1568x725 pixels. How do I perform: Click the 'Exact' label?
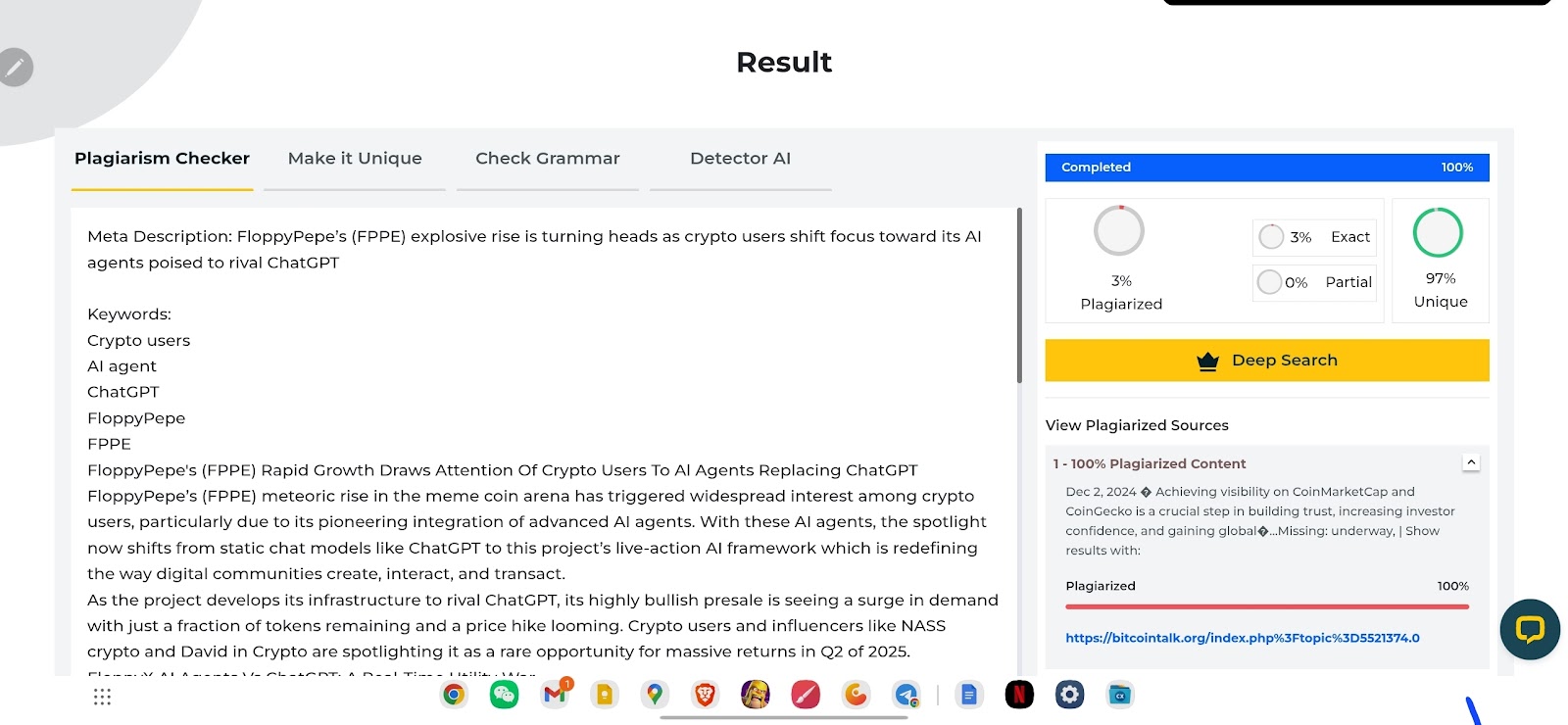tap(1350, 237)
